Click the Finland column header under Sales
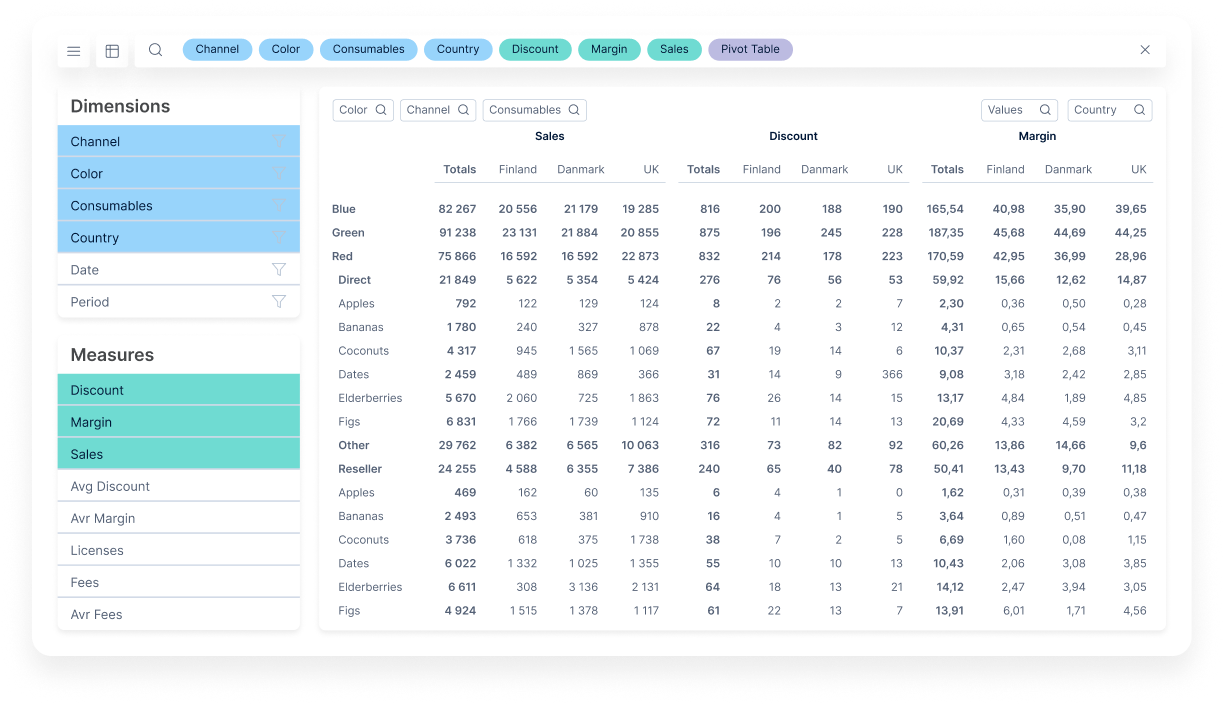1224x704 pixels. [x=518, y=169]
